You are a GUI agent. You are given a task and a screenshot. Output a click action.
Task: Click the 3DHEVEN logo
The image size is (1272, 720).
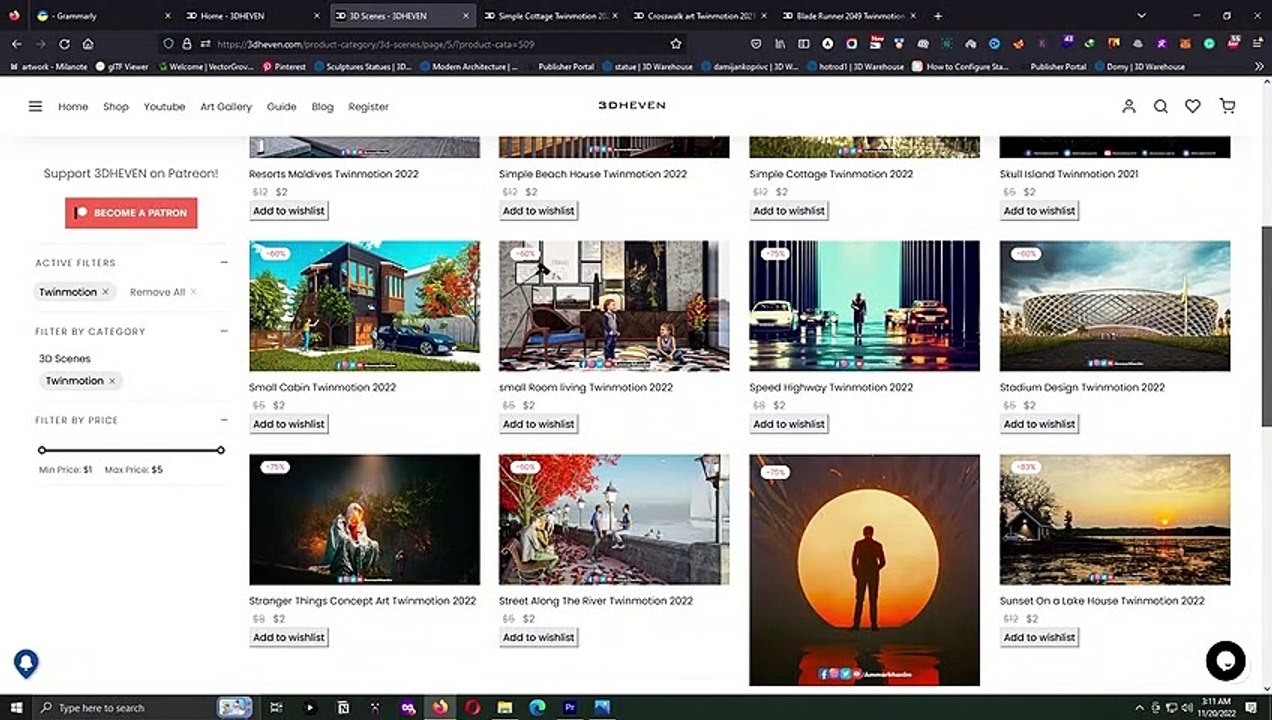coord(631,105)
